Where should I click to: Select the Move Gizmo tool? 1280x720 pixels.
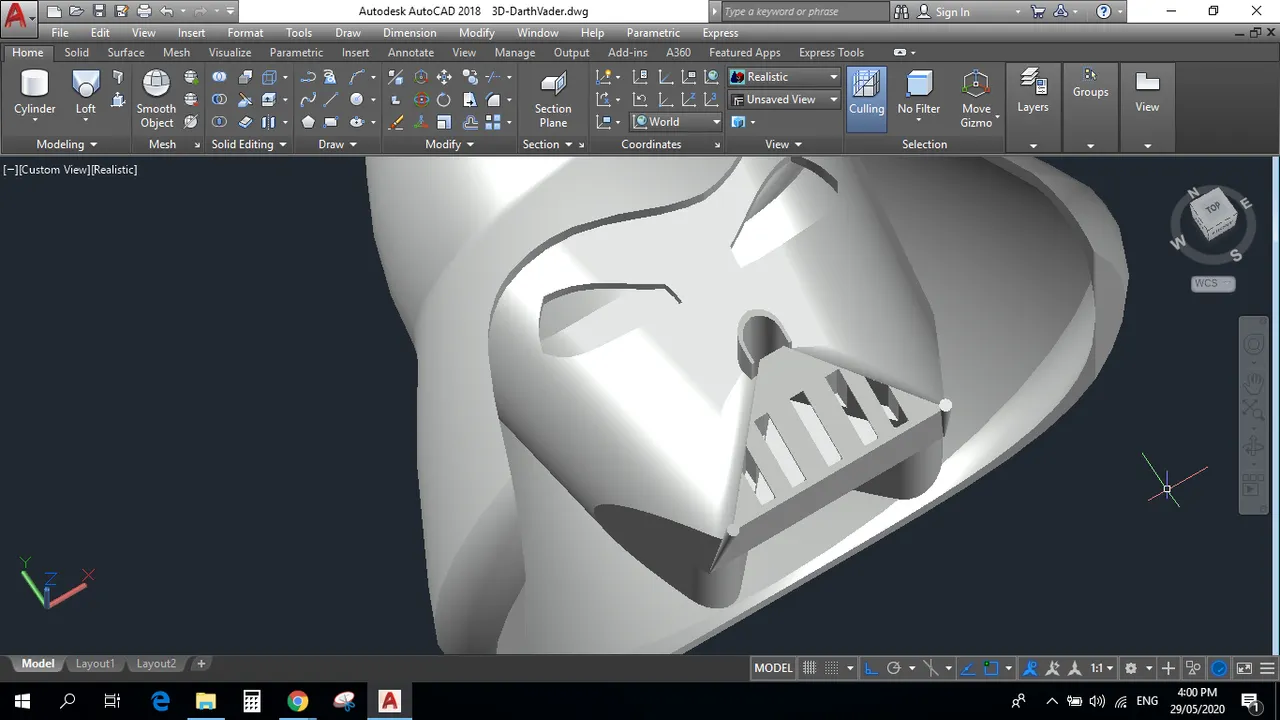point(976,99)
